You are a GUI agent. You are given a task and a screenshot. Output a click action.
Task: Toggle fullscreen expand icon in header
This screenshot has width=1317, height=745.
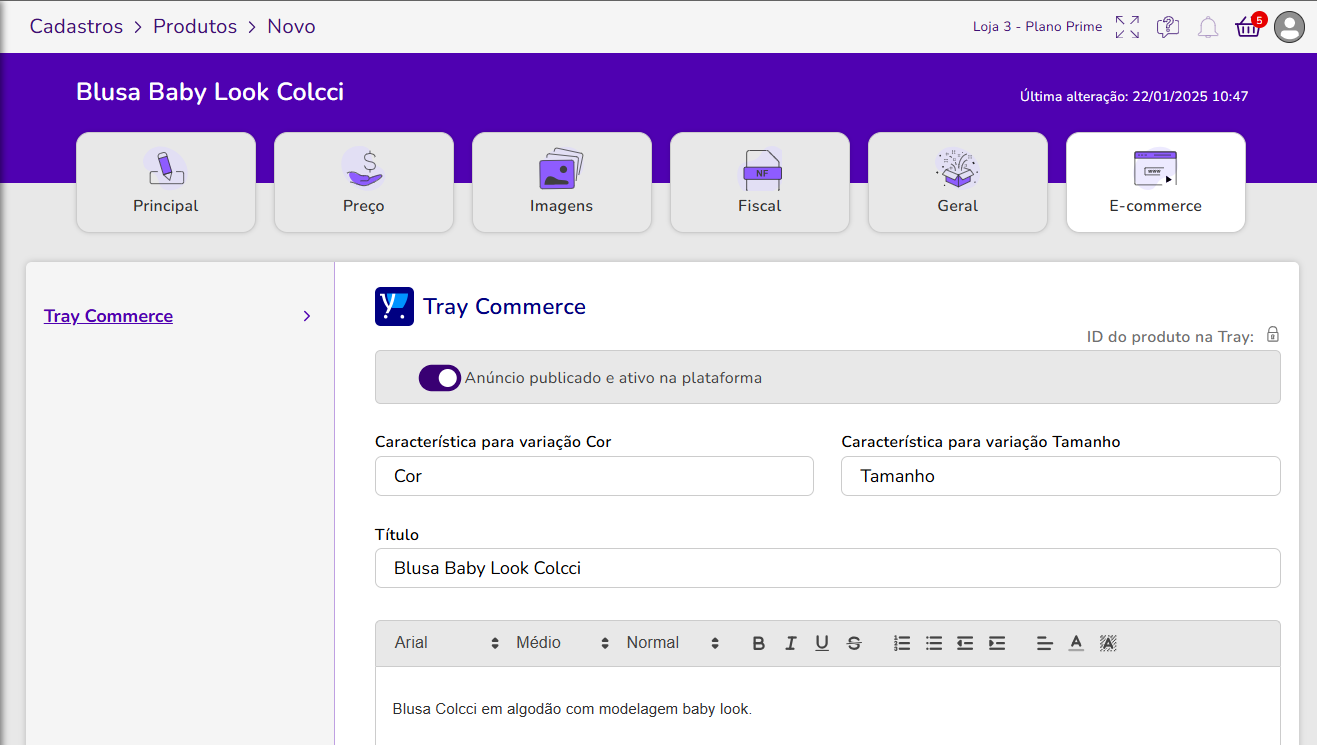(x=1127, y=27)
